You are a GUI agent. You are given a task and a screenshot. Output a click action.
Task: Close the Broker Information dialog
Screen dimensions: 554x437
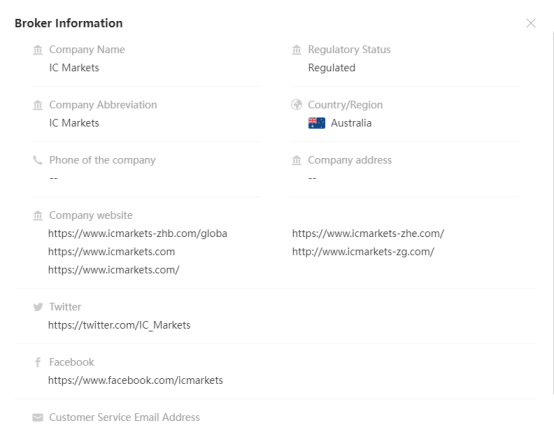[x=530, y=23]
